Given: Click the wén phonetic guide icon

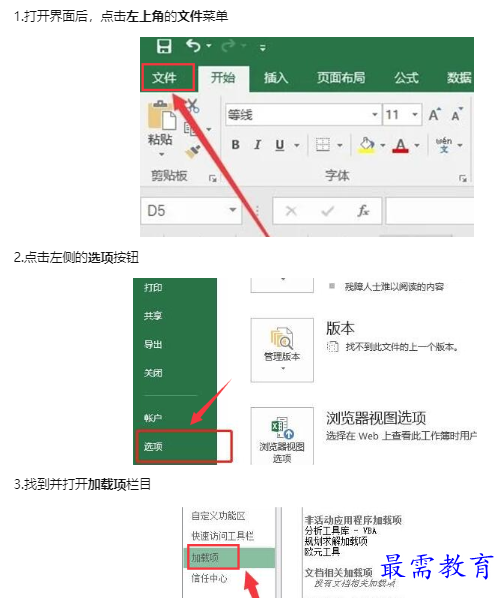Looking at the screenshot, I should (444, 145).
